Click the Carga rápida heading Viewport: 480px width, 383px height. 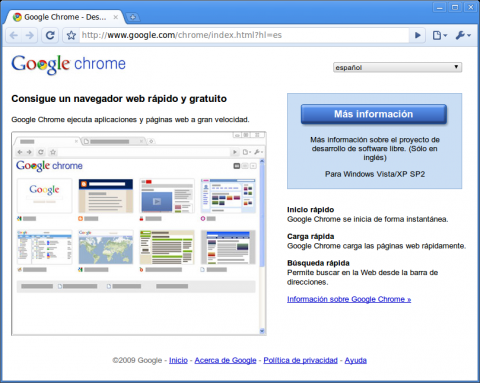coord(310,236)
